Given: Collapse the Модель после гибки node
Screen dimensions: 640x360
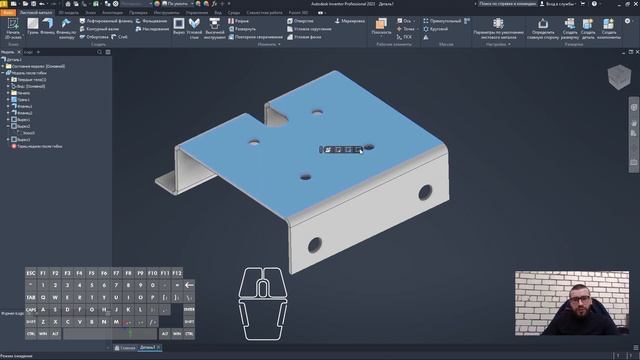Looking at the screenshot, I should pos(3,73).
